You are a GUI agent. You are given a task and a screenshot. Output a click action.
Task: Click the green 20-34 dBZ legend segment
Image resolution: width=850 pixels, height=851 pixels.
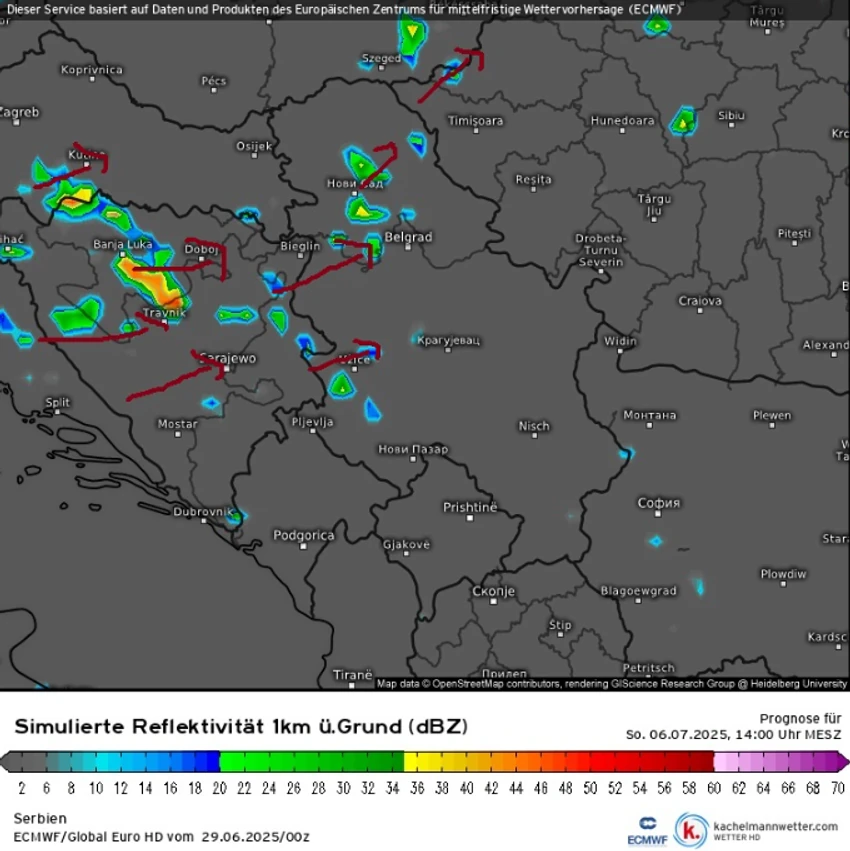(x=312, y=761)
